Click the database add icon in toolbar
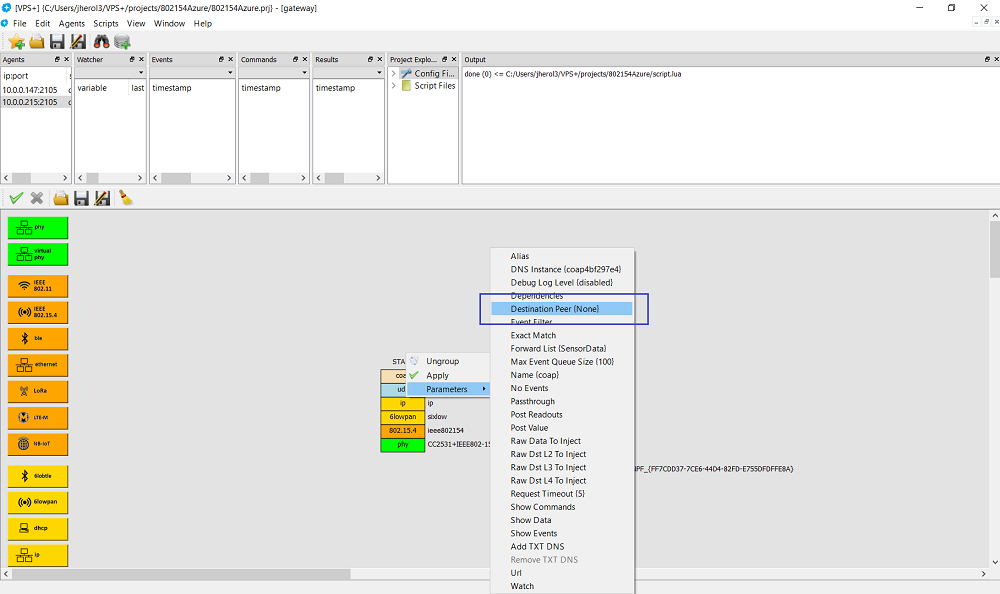Image resolution: width=1000 pixels, height=594 pixels. (x=123, y=41)
